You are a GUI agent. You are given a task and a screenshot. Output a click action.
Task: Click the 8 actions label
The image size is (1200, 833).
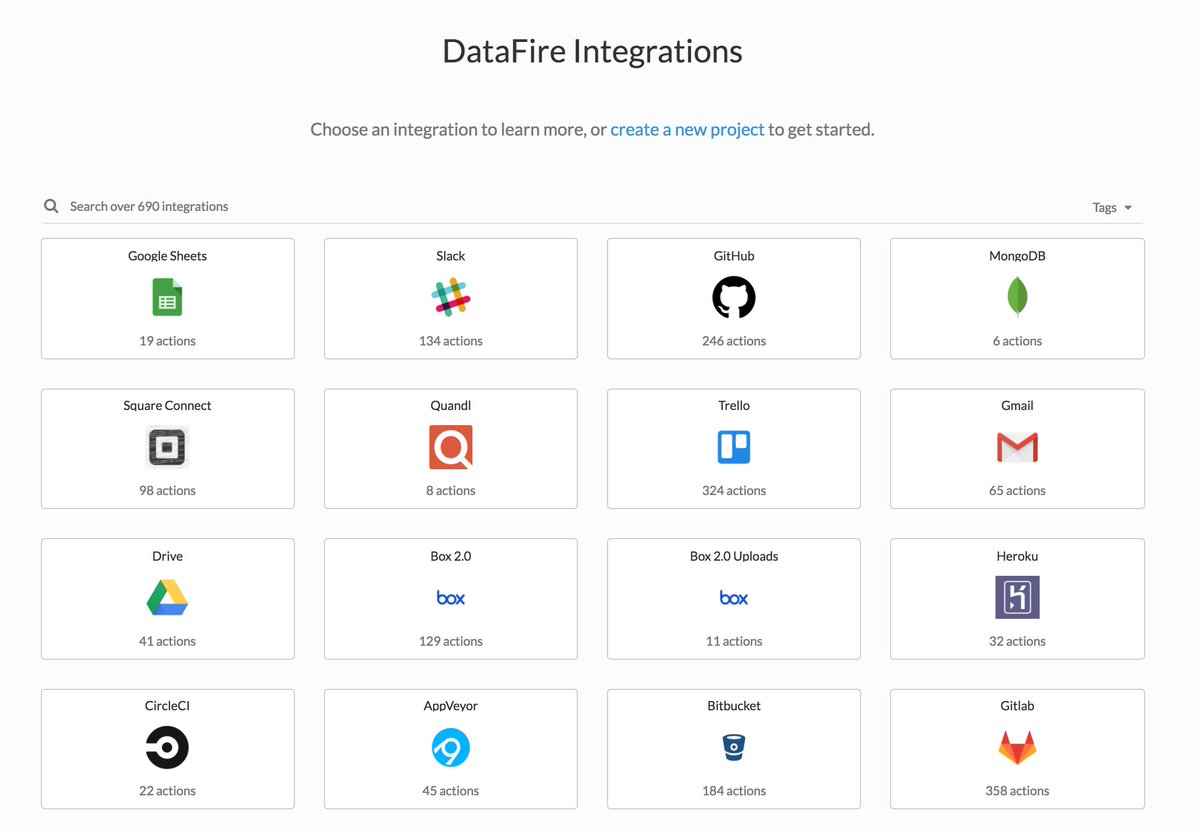pos(451,491)
